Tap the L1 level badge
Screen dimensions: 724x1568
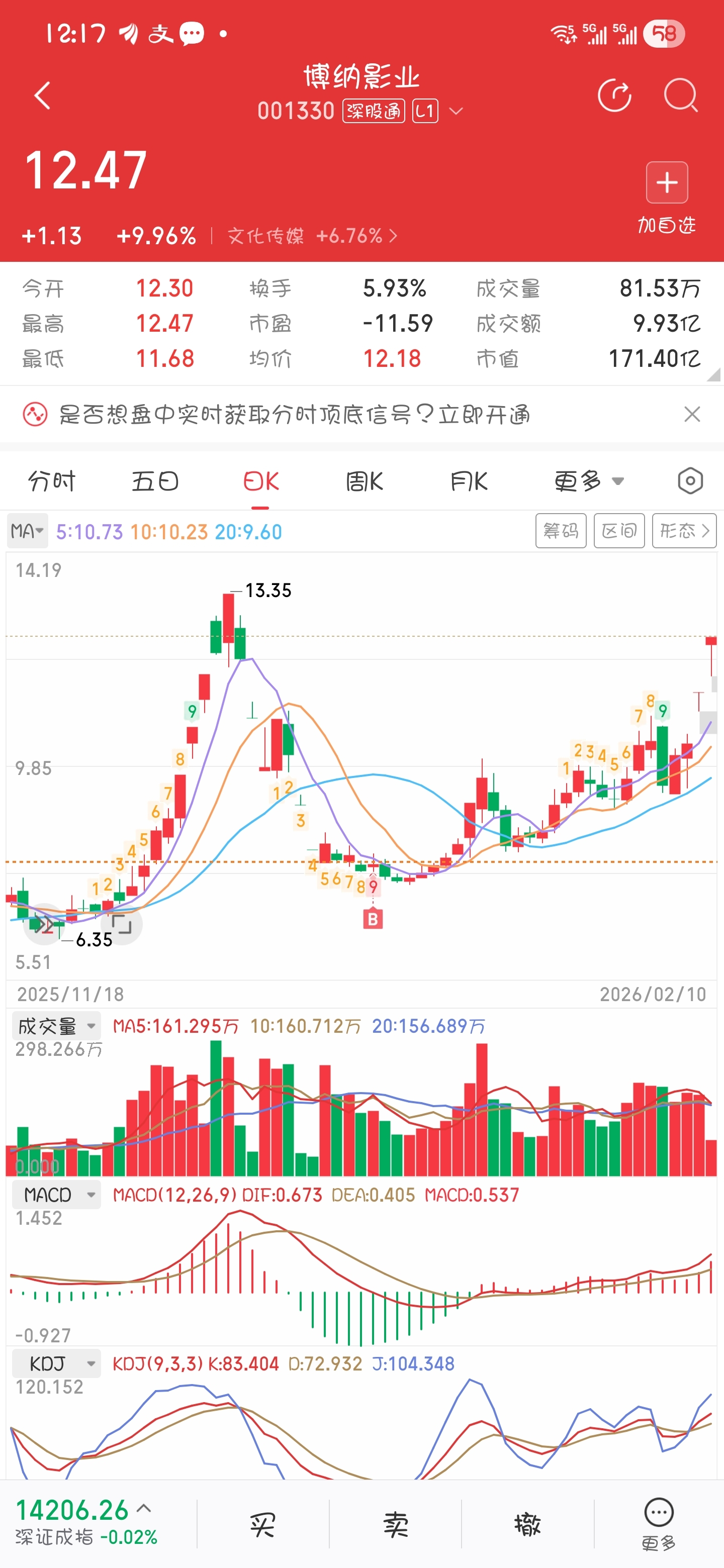425,111
